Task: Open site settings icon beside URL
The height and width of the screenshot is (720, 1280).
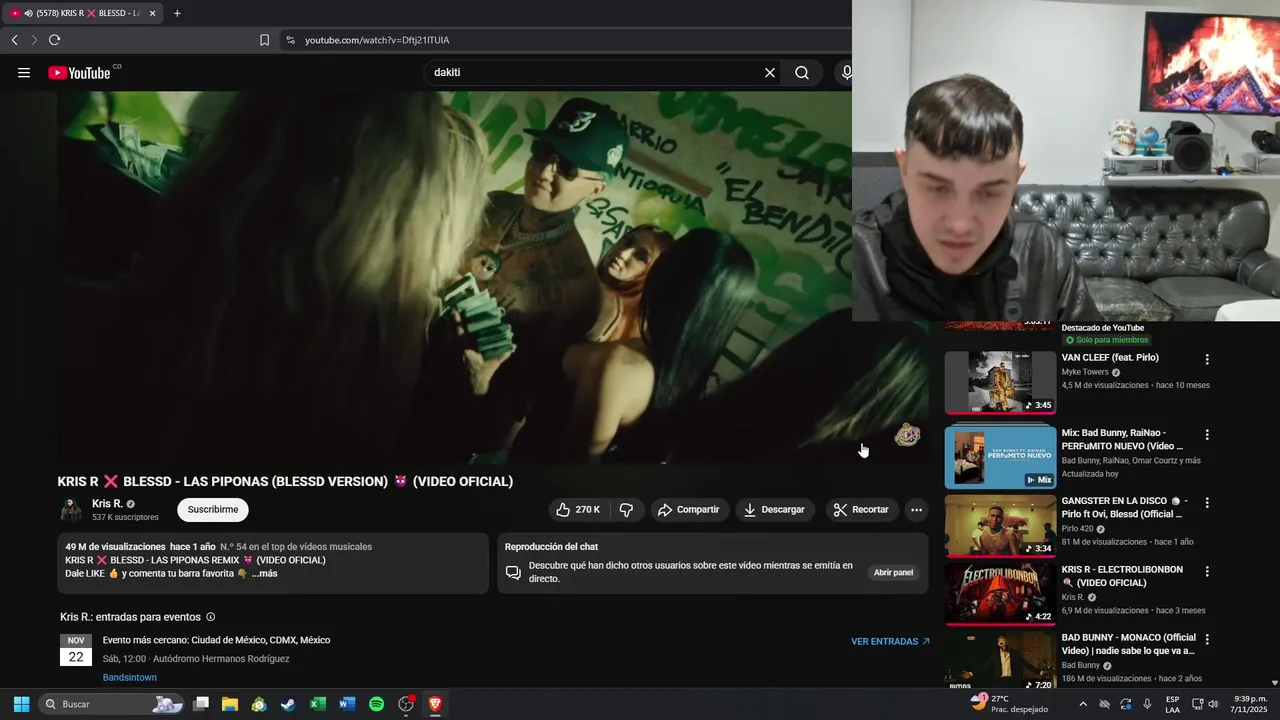Action: pos(290,40)
